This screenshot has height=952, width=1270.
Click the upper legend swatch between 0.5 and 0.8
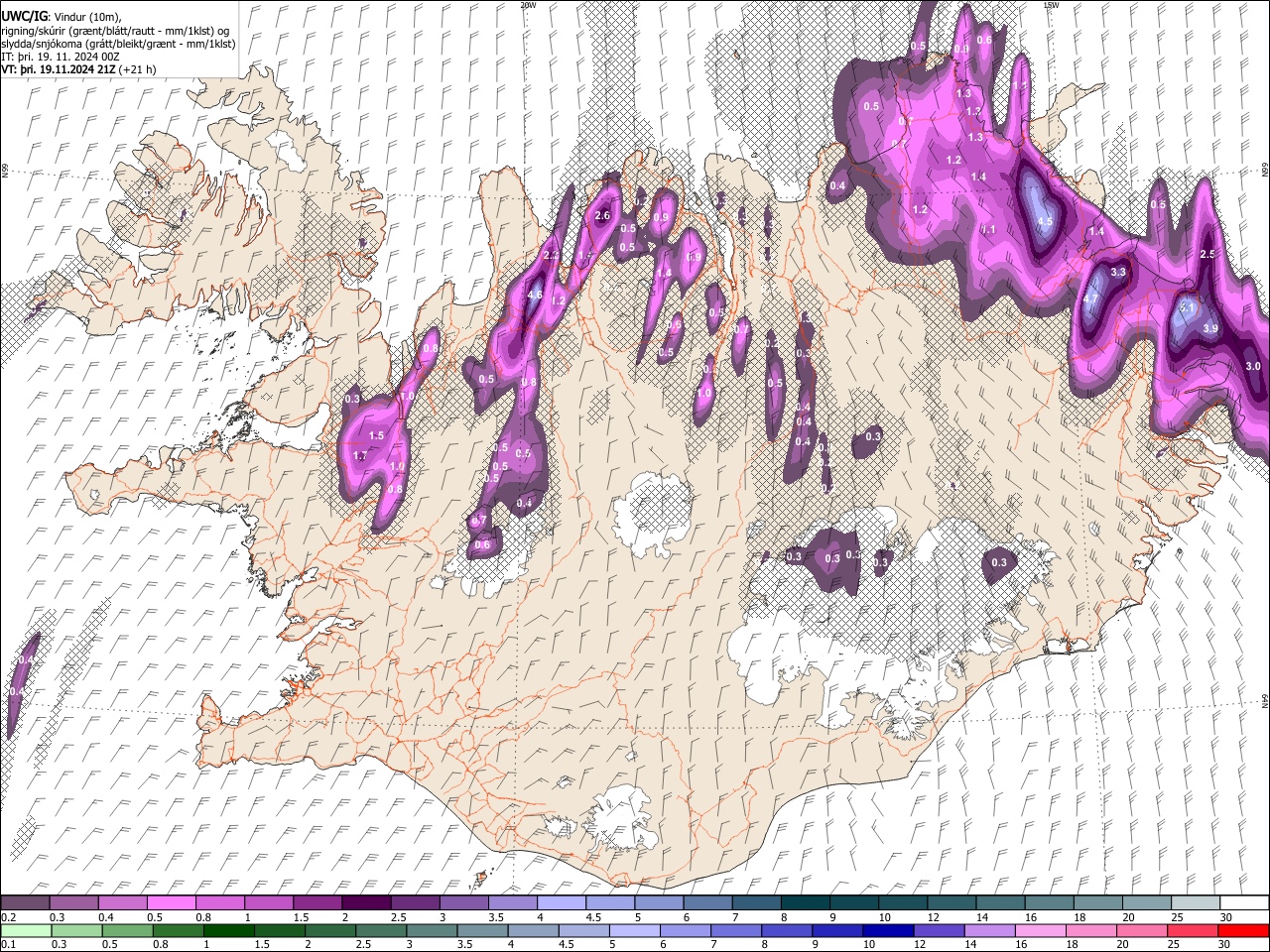tap(171, 902)
